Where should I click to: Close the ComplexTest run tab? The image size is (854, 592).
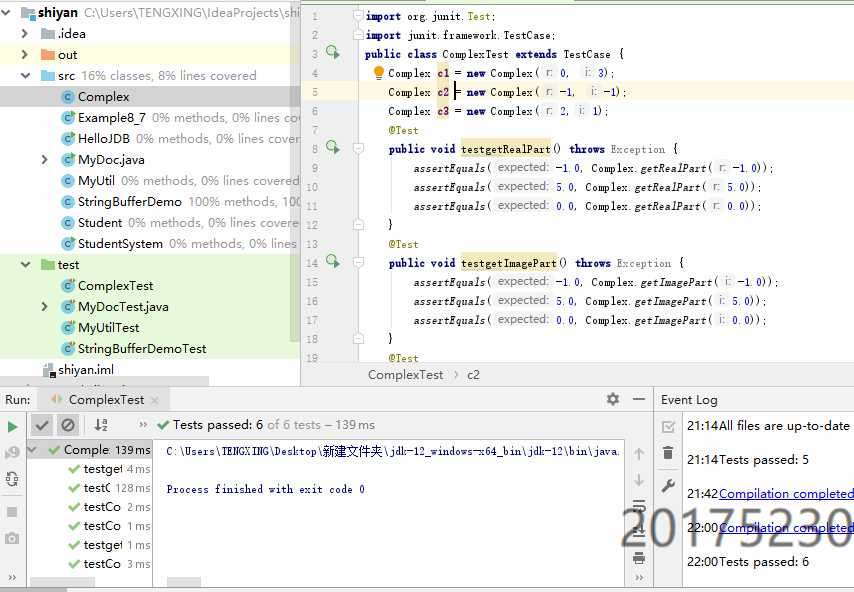[155, 400]
